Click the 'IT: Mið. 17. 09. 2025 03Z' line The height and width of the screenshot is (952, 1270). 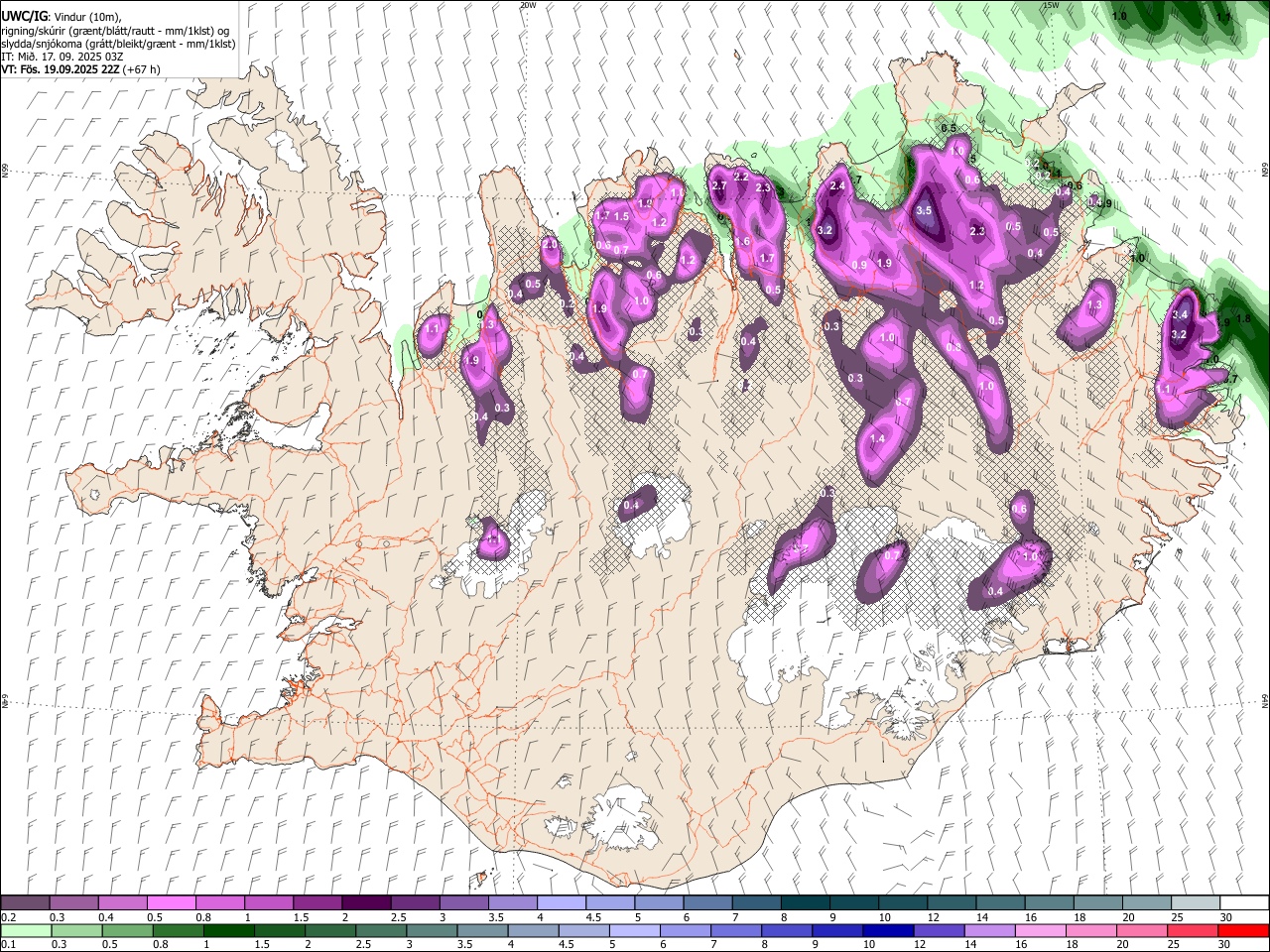click(x=62, y=57)
